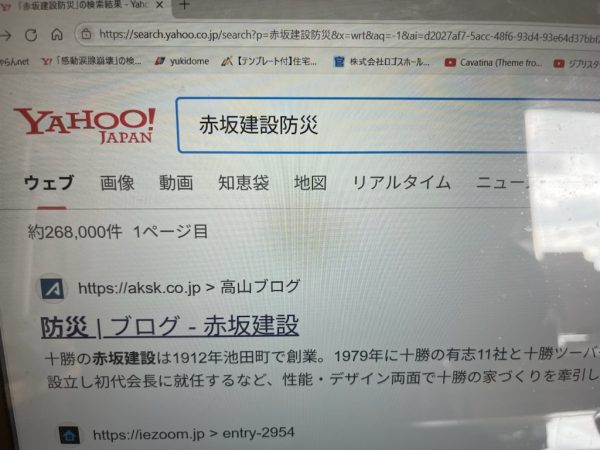Screen dimensions: 600x450
Task: Switch to the リアルタイム tab
Action: point(401,183)
